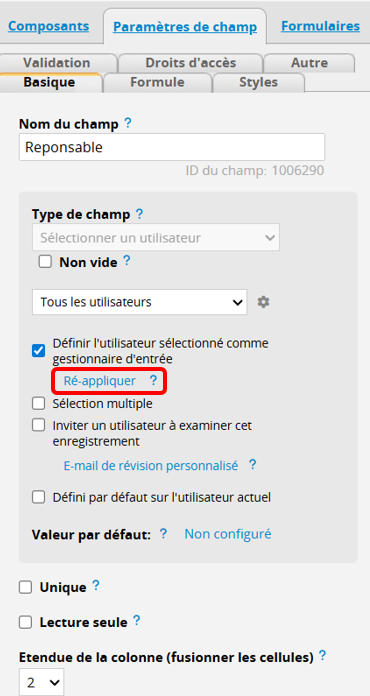This screenshot has width=370, height=696.
Task: Open the Sélectionner un utilisateur type dropdown
Action: pyautogui.click(x=156, y=237)
